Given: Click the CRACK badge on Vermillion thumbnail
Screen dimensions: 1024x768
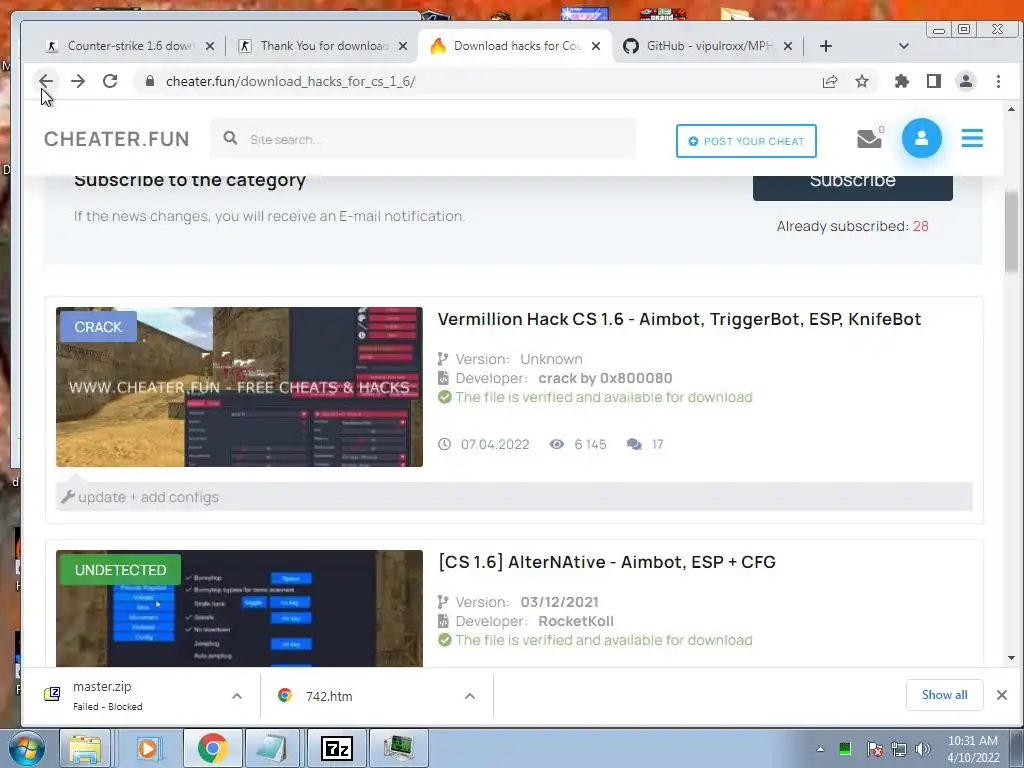Looking at the screenshot, I should click(98, 327).
